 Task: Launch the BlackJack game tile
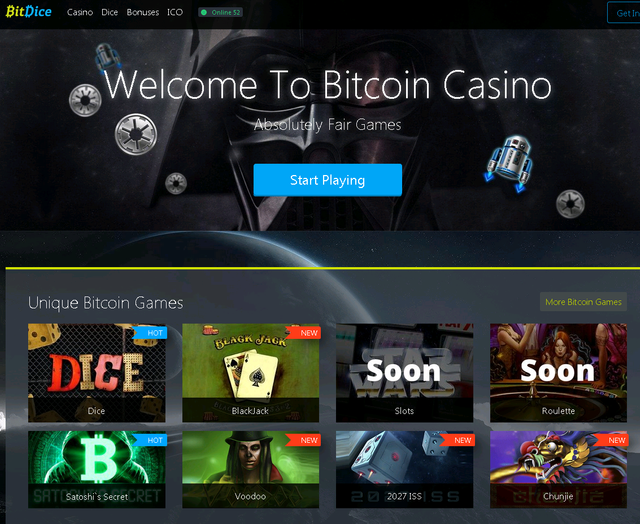pyautogui.click(x=251, y=373)
